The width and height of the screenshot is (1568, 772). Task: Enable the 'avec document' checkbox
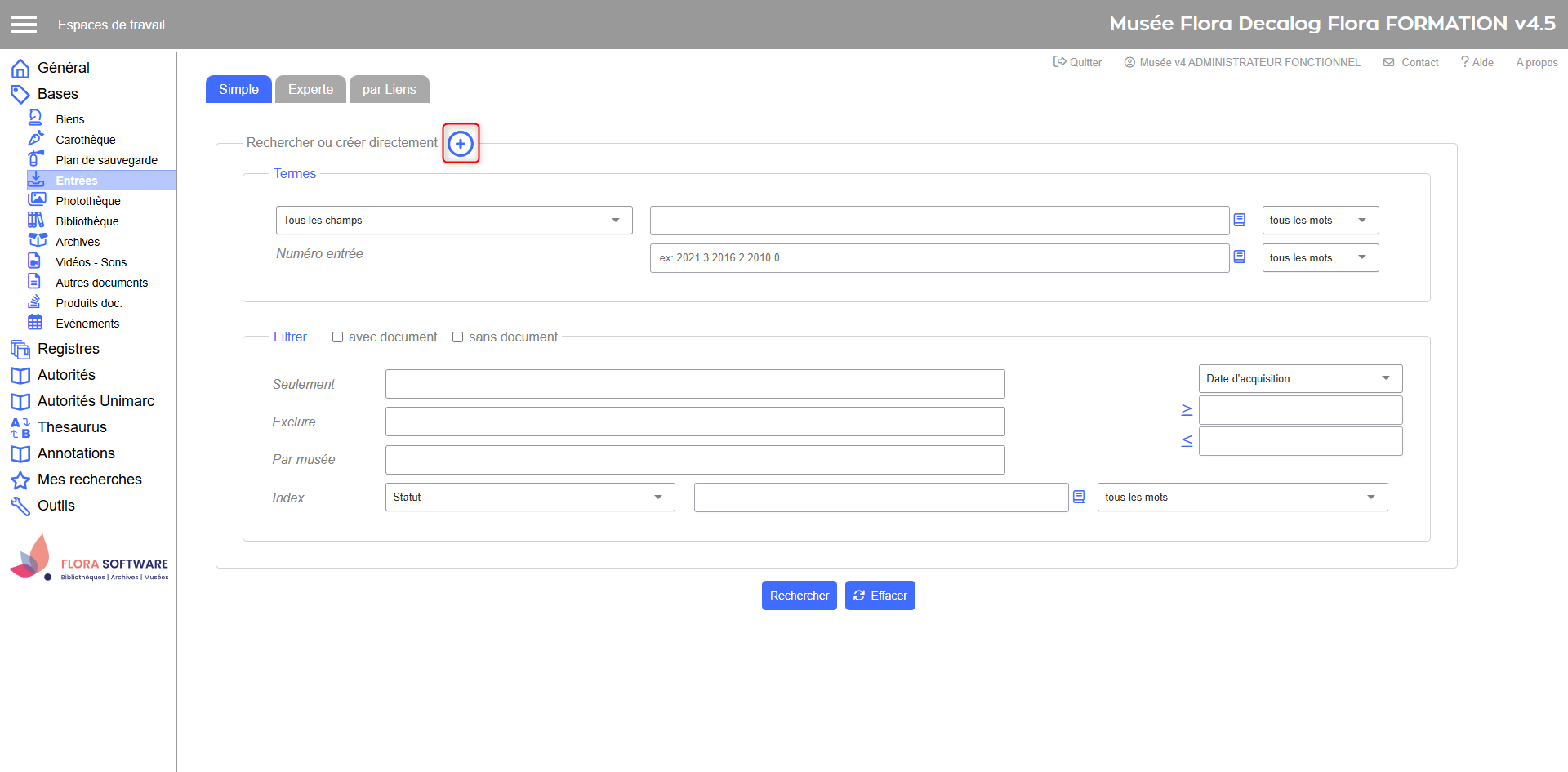click(x=337, y=337)
